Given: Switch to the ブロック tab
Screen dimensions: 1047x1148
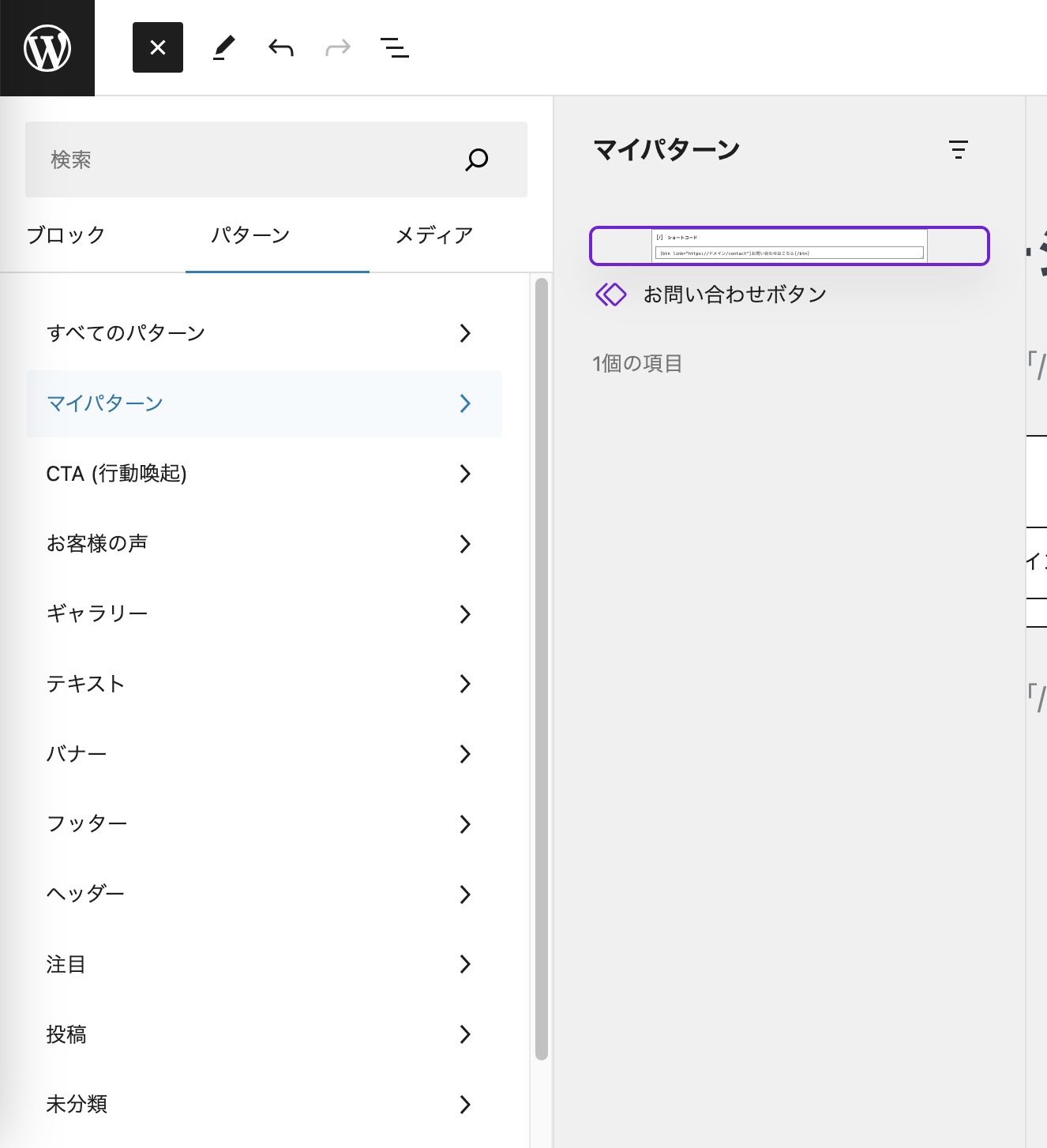Looking at the screenshot, I should pyautogui.click(x=66, y=235).
